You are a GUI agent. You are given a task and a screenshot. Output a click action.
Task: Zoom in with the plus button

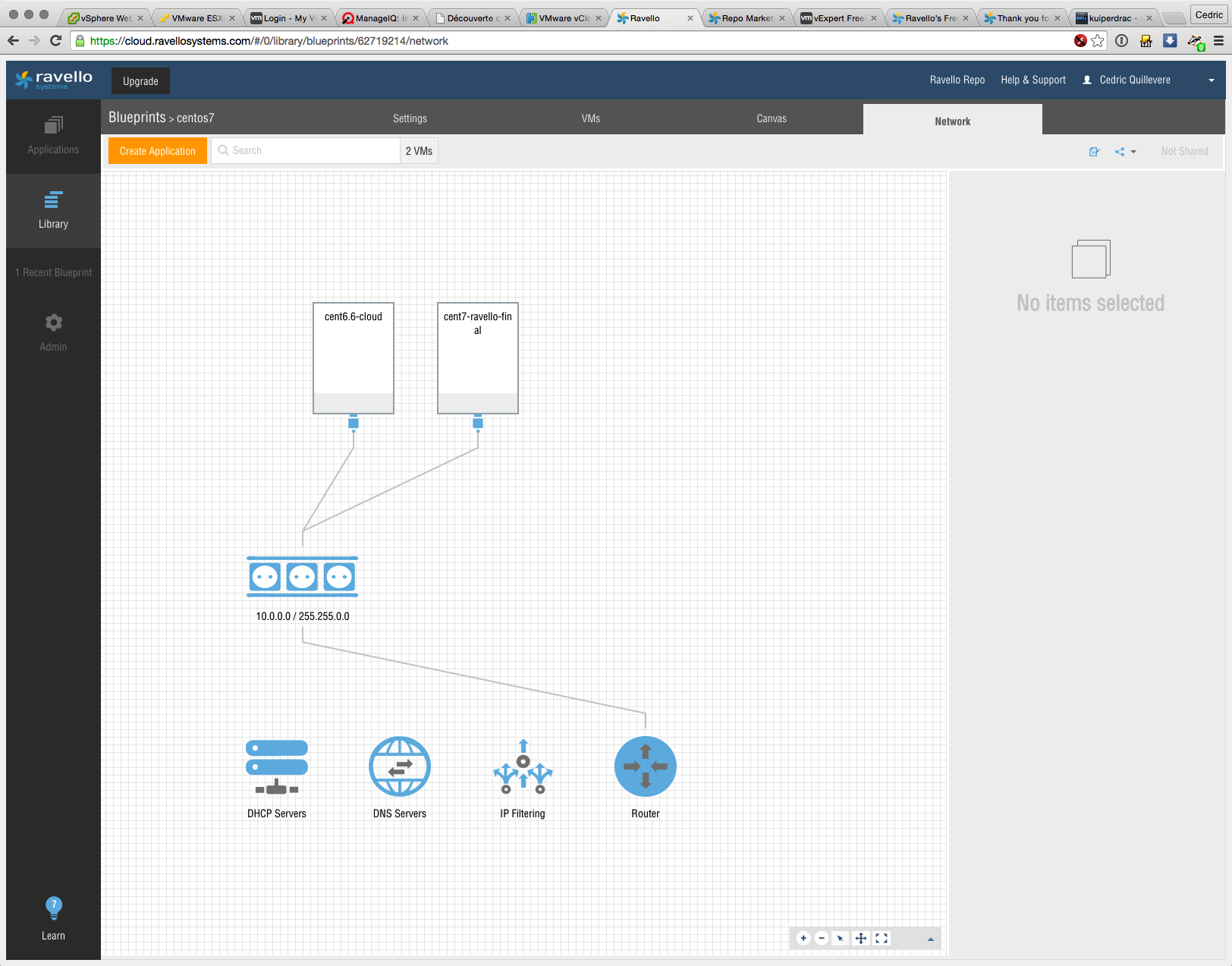[x=803, y=939]
